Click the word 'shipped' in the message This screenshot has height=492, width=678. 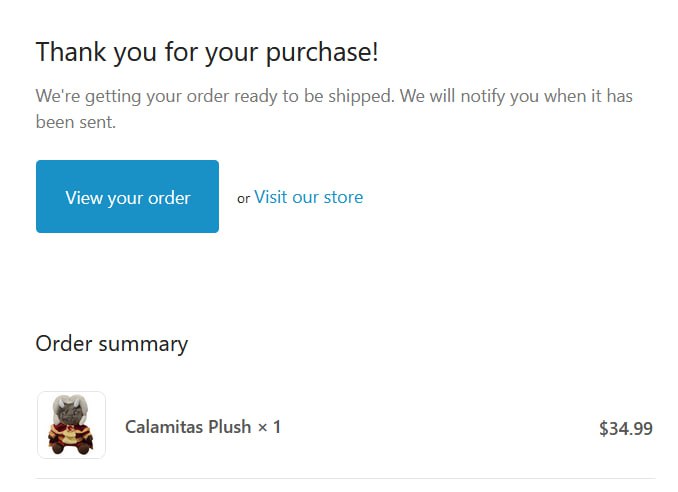pos(360,96)
